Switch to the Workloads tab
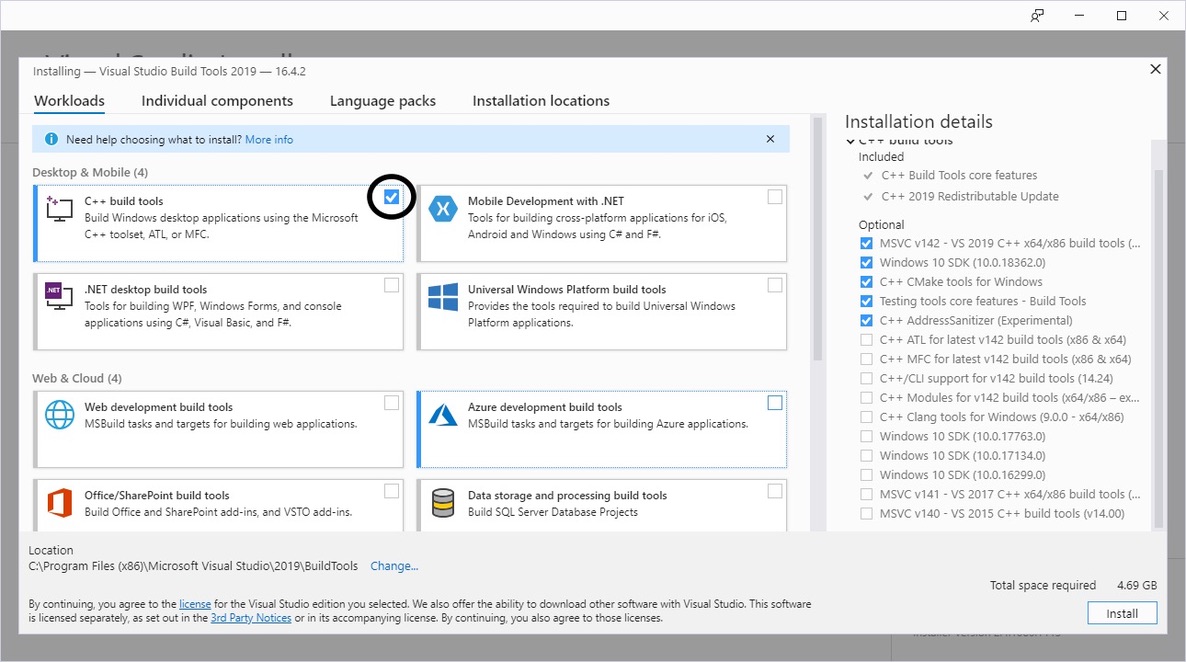The width and height of the screenshot is (1186, 662). click(70, 101)
